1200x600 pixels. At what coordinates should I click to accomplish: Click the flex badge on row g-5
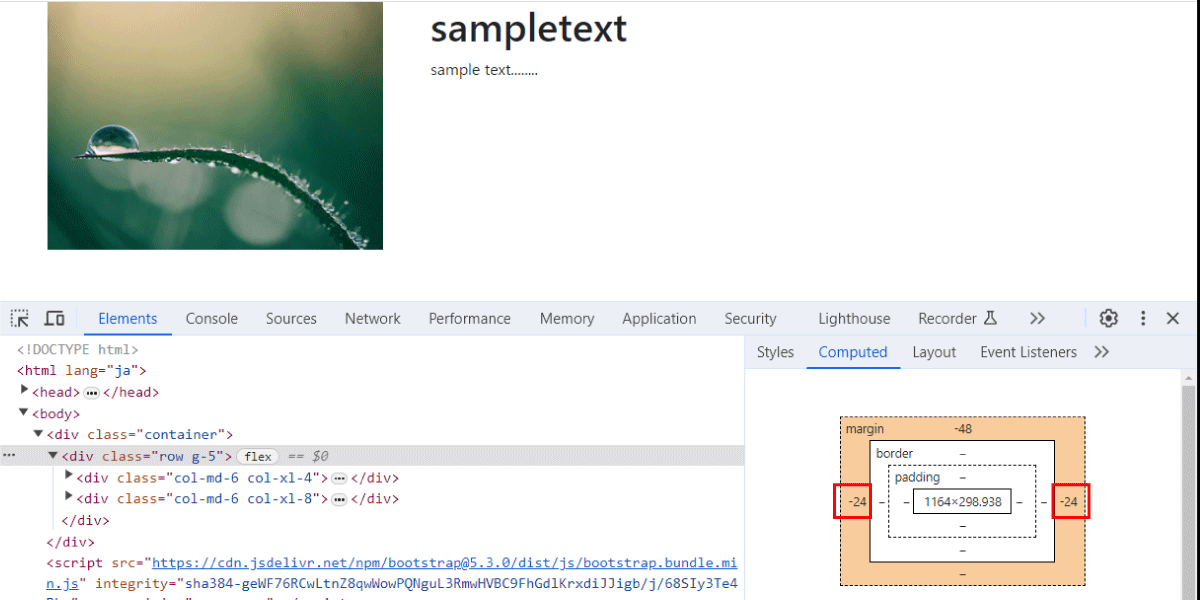point(258,456)
